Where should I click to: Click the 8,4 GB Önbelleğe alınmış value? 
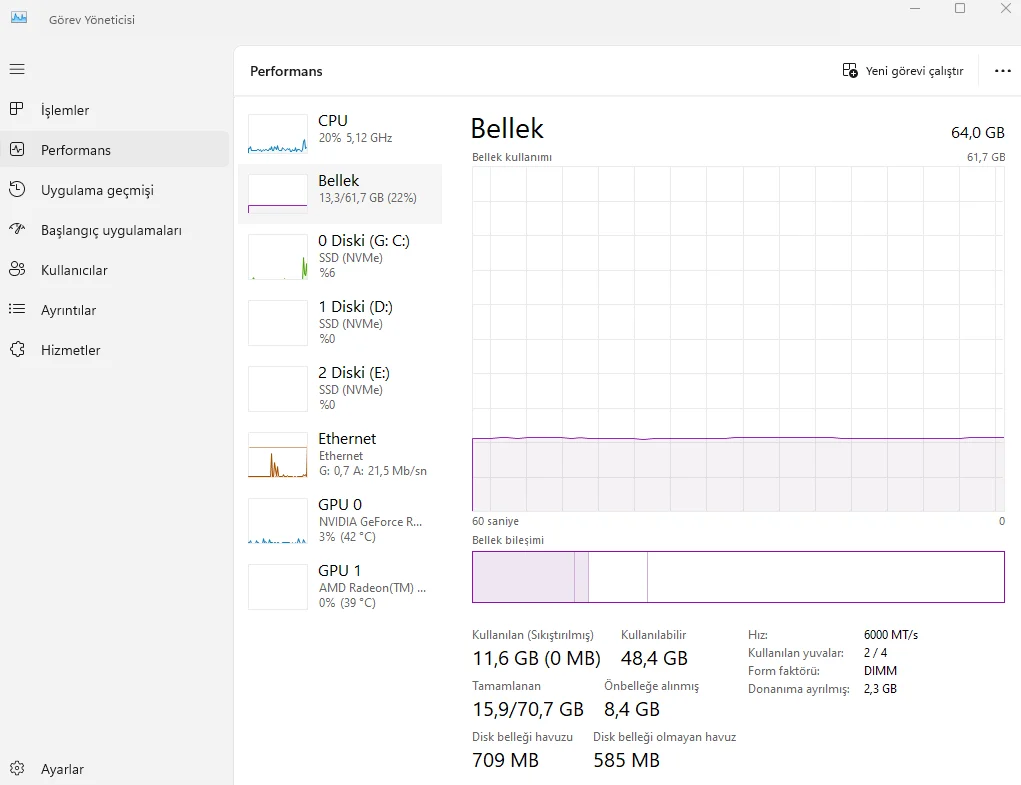click(x=632, y=709)
